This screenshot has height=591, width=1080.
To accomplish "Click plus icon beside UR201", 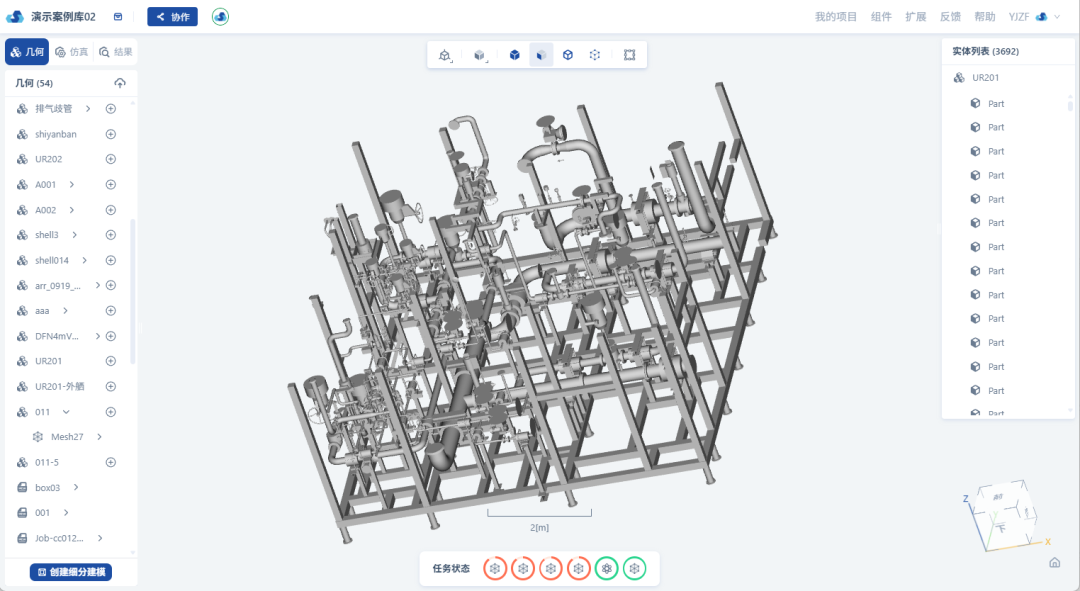I will pyautogui.click(x=110, y=361).
